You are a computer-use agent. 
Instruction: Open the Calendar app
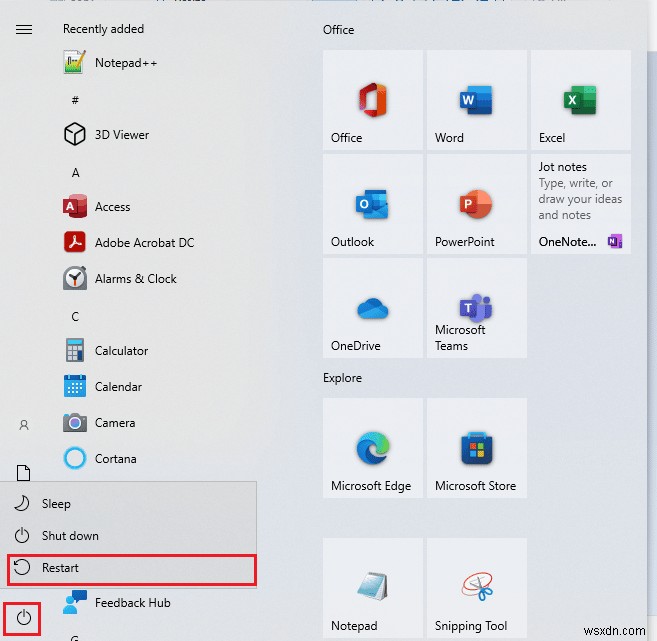pyautogui.click(x=103, y=386)
